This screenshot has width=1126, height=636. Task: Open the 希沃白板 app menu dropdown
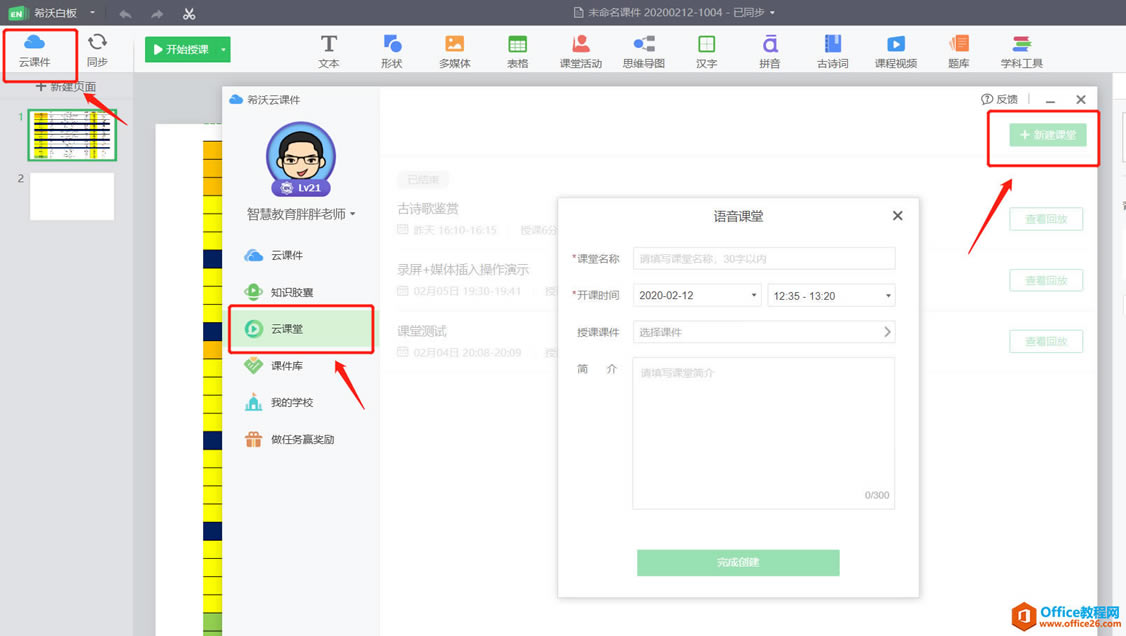pyautogui.click(x=93, y=12)
